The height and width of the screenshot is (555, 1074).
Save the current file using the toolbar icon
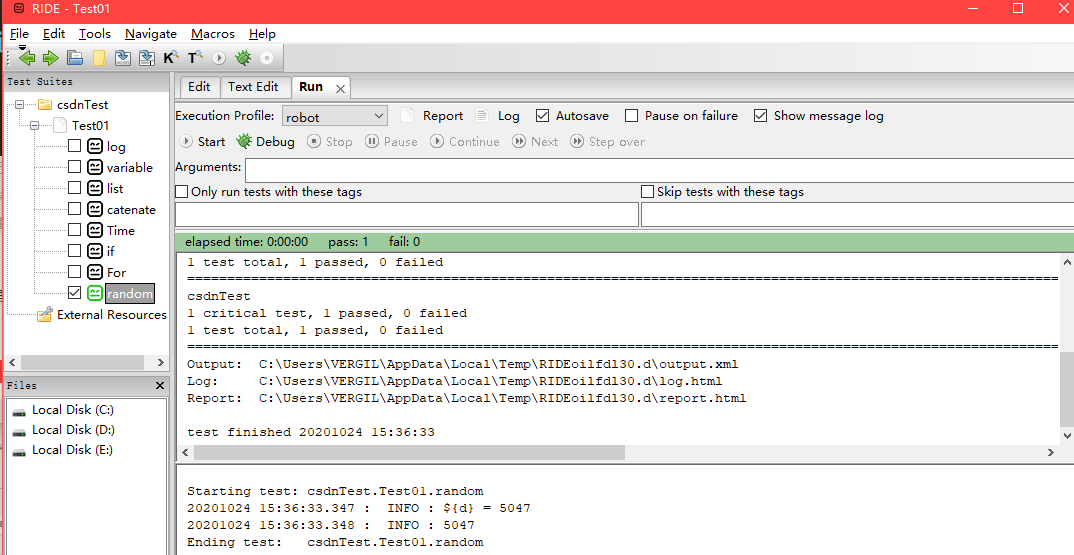pos(123,58)
